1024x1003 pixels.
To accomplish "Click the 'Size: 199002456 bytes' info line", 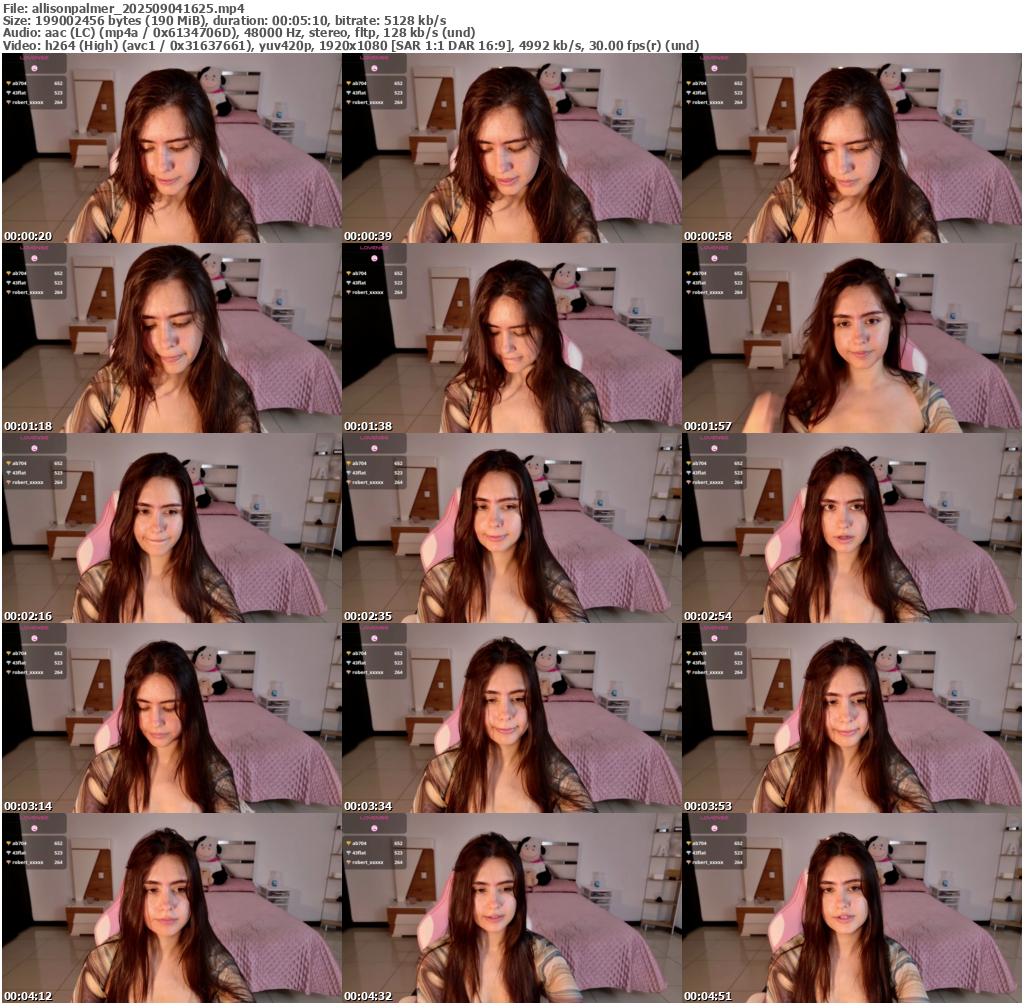I will 225,20.
